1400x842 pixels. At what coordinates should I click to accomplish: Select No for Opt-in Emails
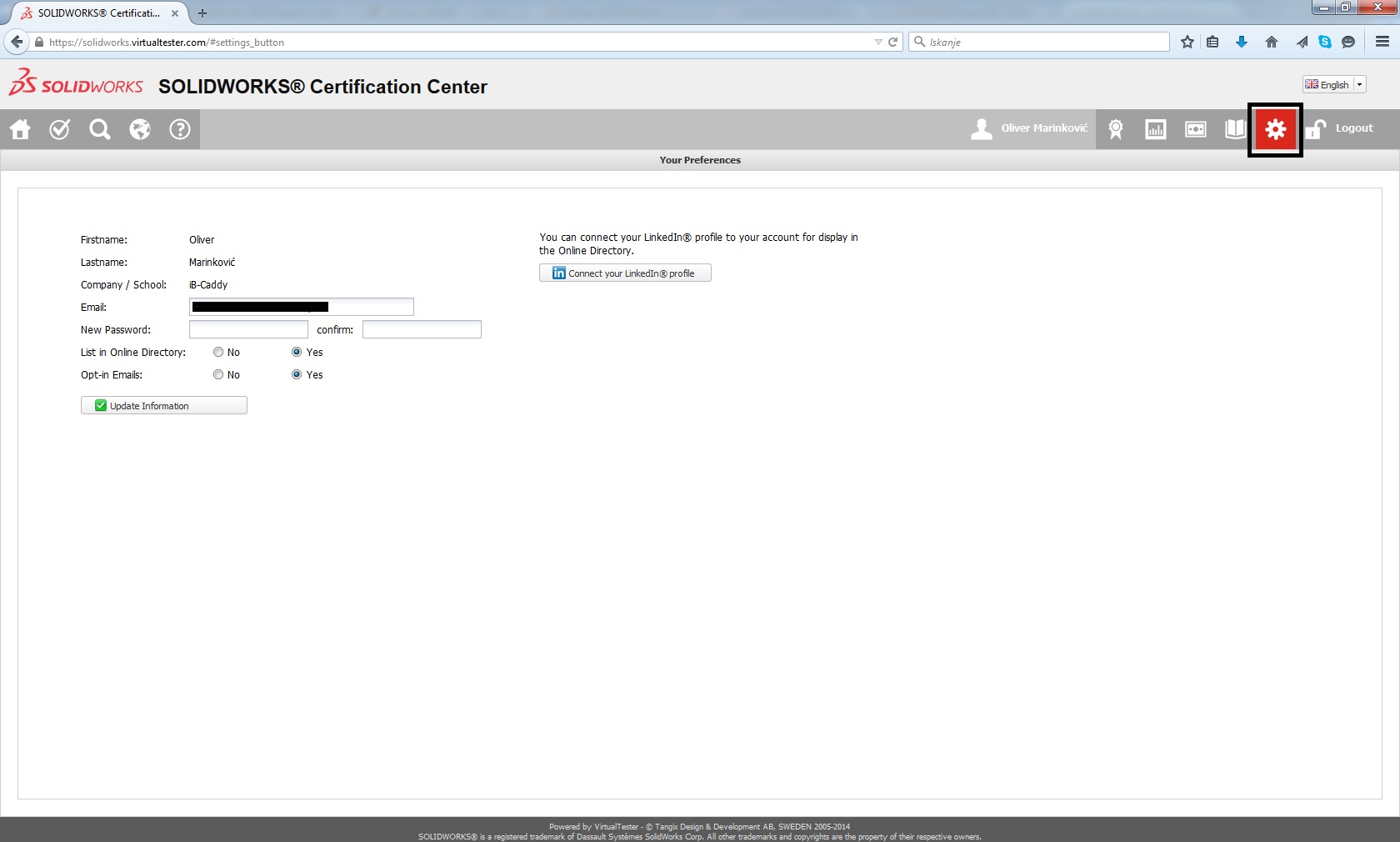[218, 375]
